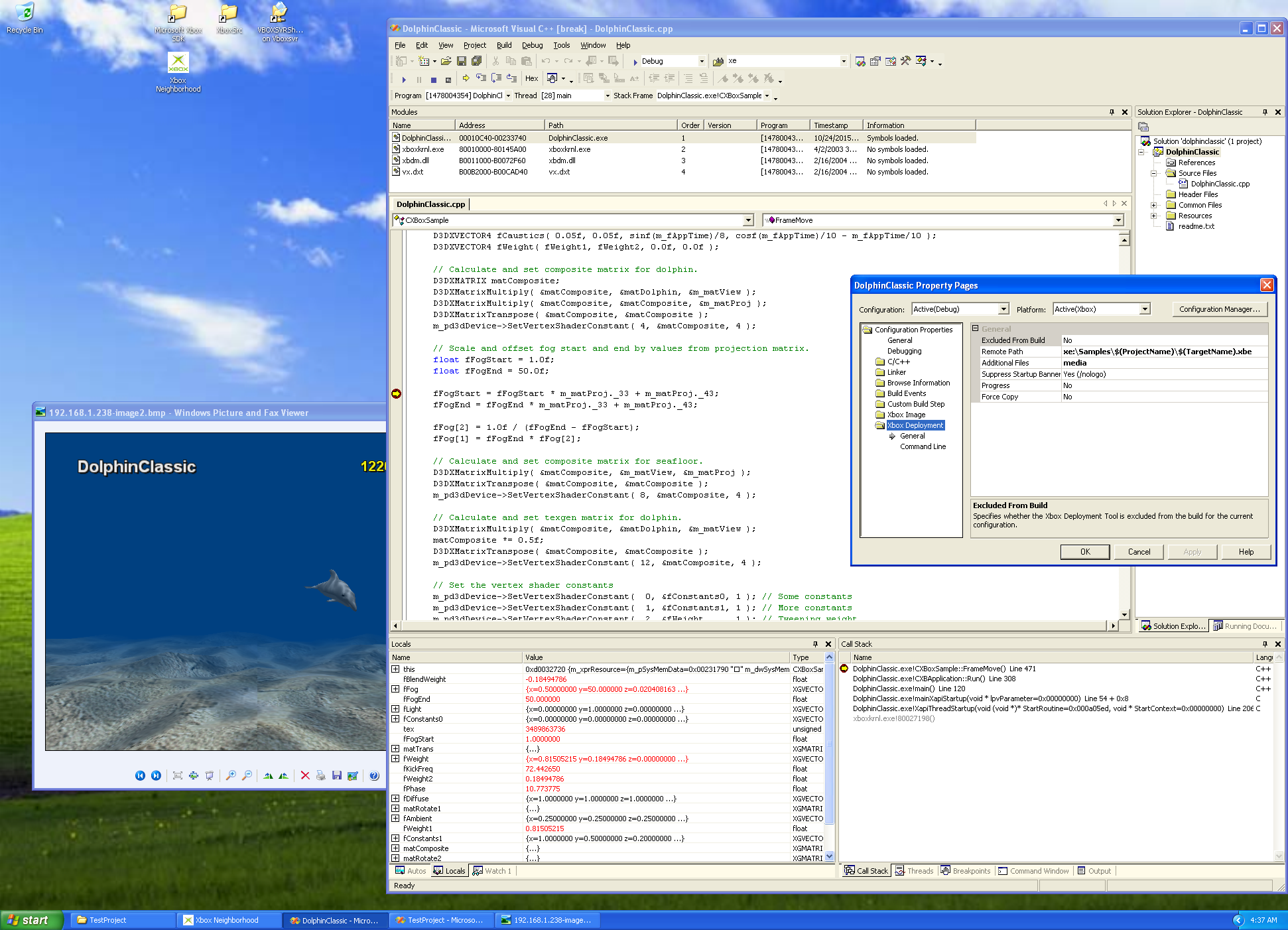Image resolution: width=1288 pixels, height=930 pixels.
Task: Click the Configuration Manager button
Action: pos(1220,309)
